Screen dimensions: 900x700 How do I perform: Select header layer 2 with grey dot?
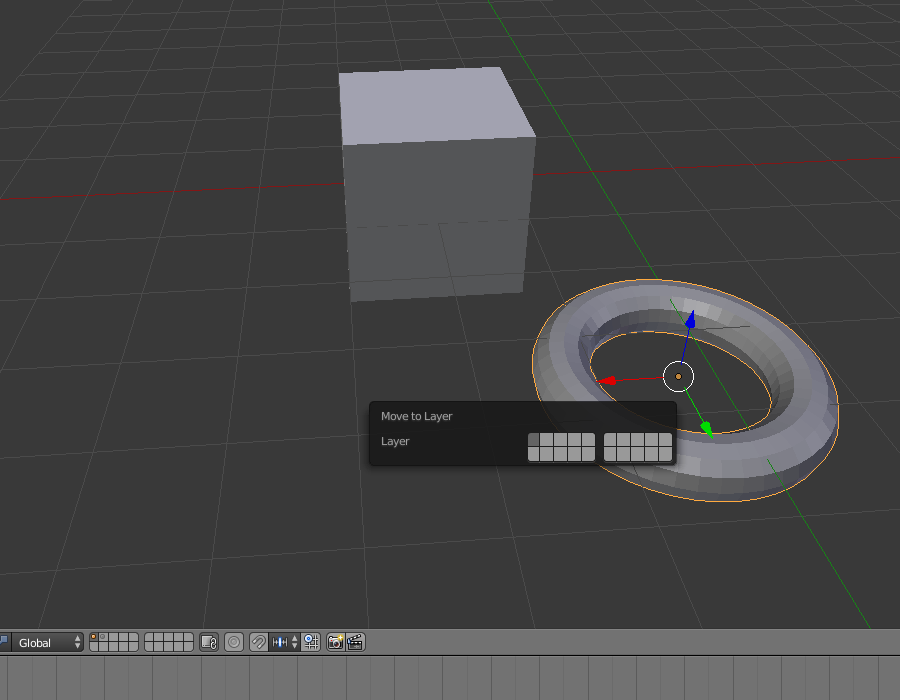[104, 638]
